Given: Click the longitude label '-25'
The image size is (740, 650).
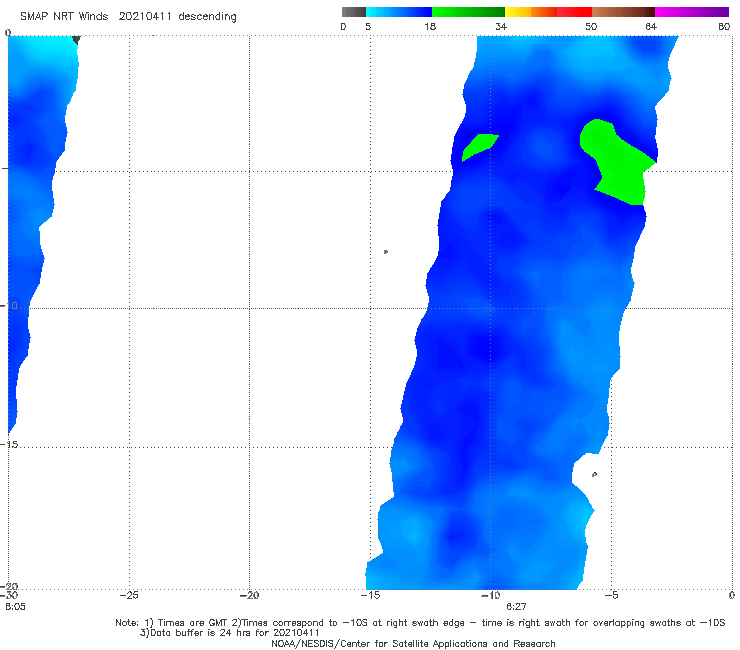Looking at the screenshot, I should 129,595.
